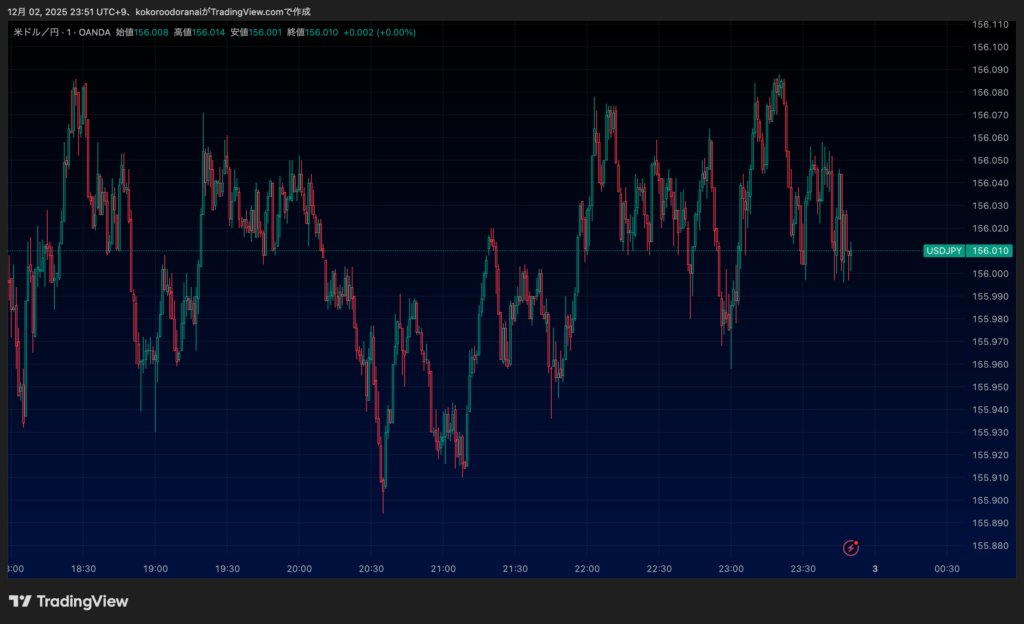Image resolution: width=1024 pixels, height=624 pixels.
Task: Click the open value 156.008
Action: click(x=151, y=32)
